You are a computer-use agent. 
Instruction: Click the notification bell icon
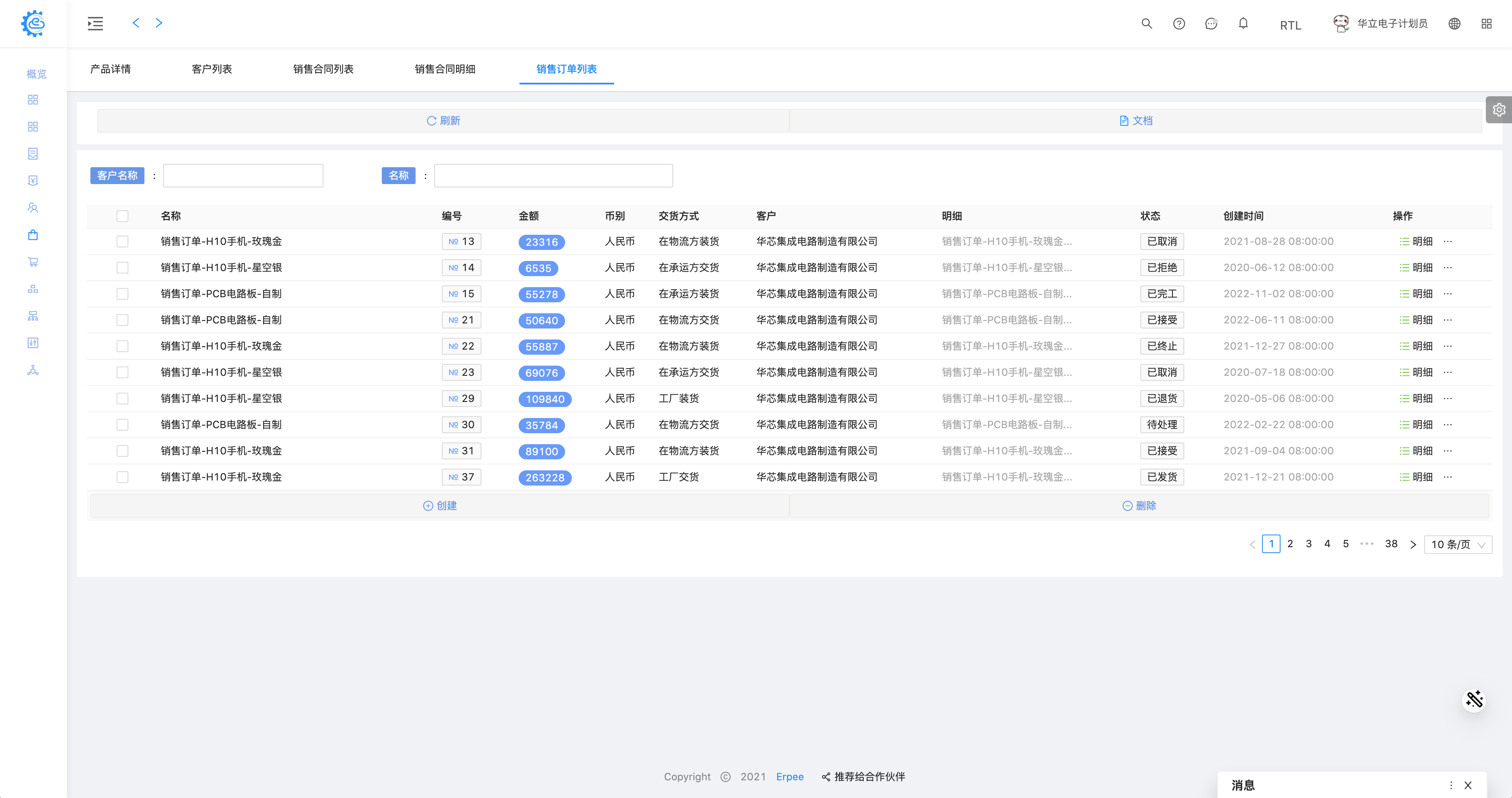(1243, 24)
